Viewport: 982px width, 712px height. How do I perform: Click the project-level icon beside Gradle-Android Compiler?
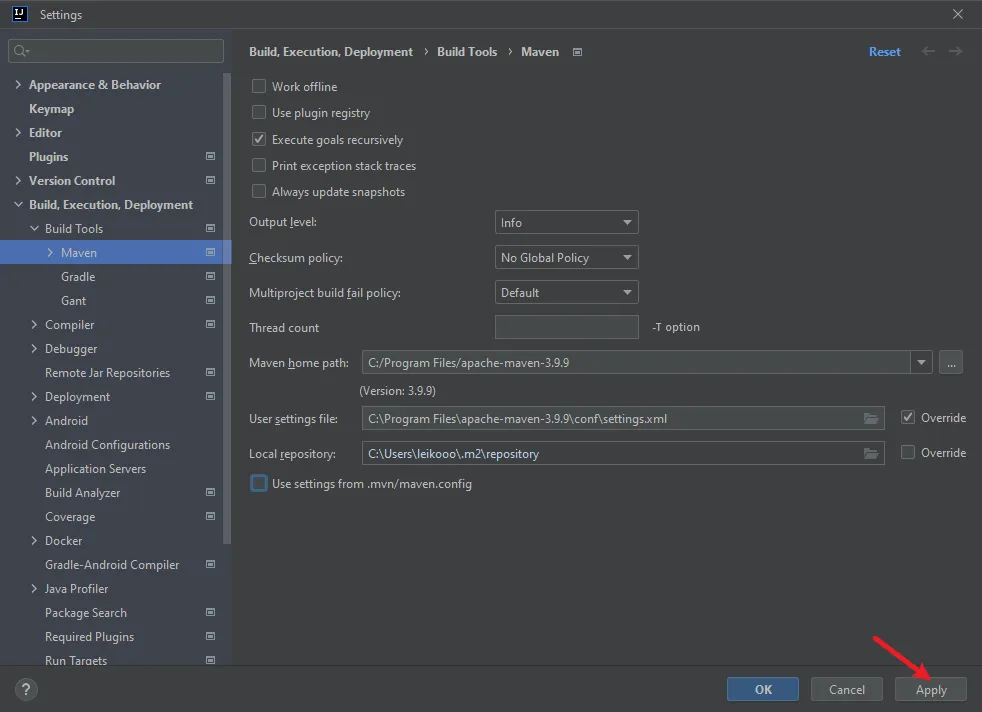tap(210, 565)
